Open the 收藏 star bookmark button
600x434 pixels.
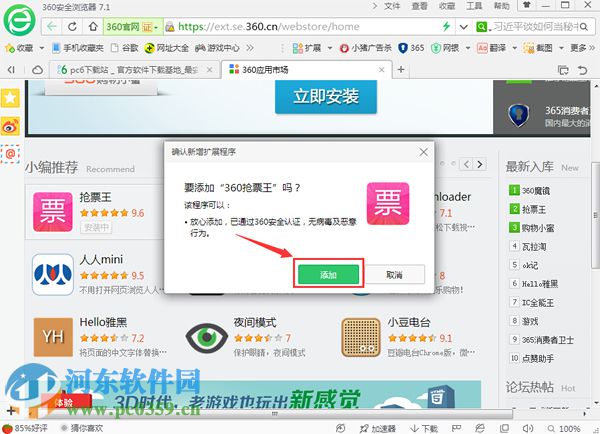click(x=20, y=48)
